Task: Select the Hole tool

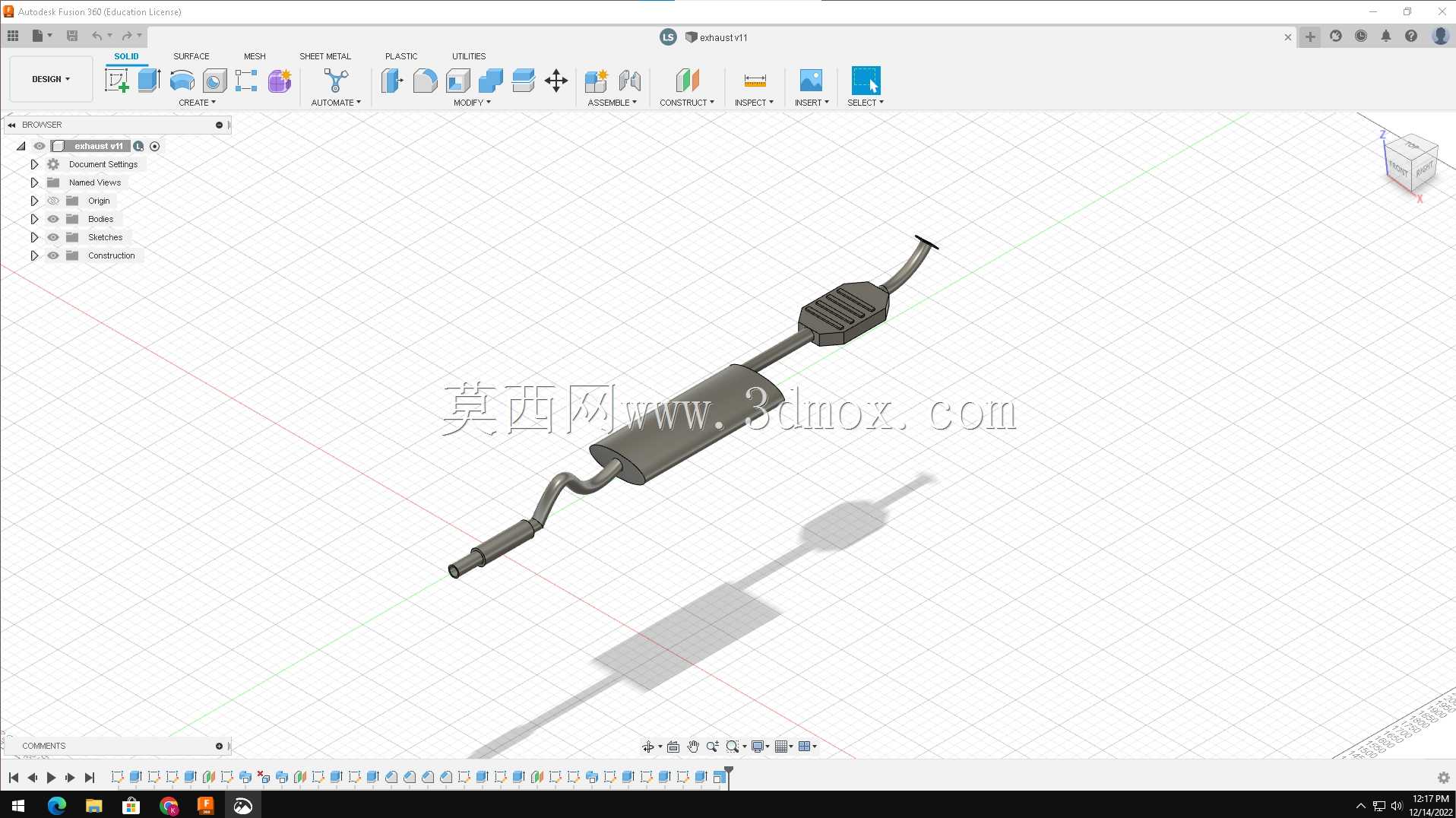Action: [214, 81]
